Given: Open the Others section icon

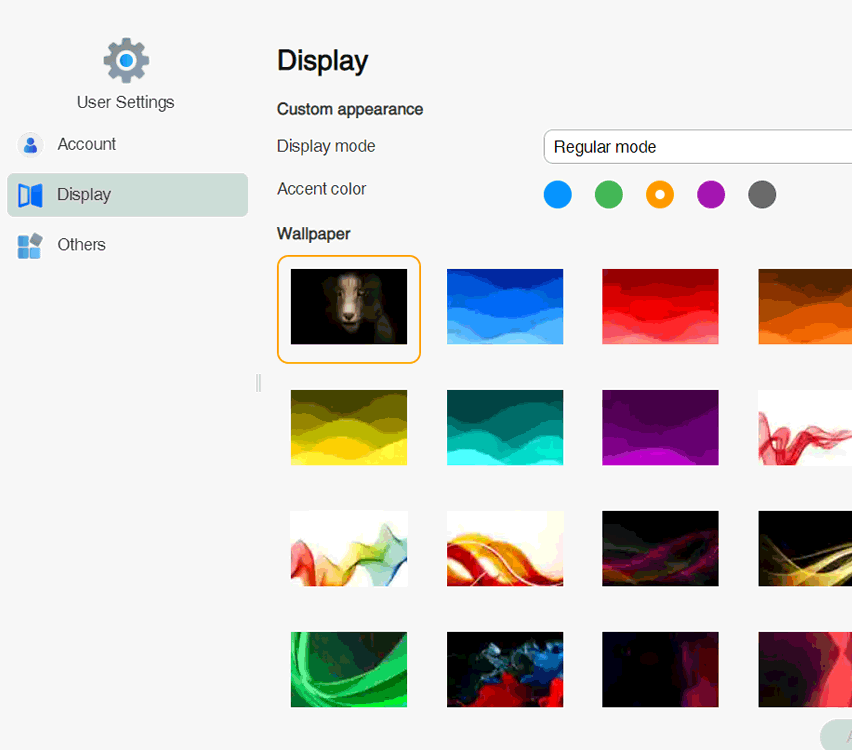Looking at the screenshot, I should coord(30,246).
